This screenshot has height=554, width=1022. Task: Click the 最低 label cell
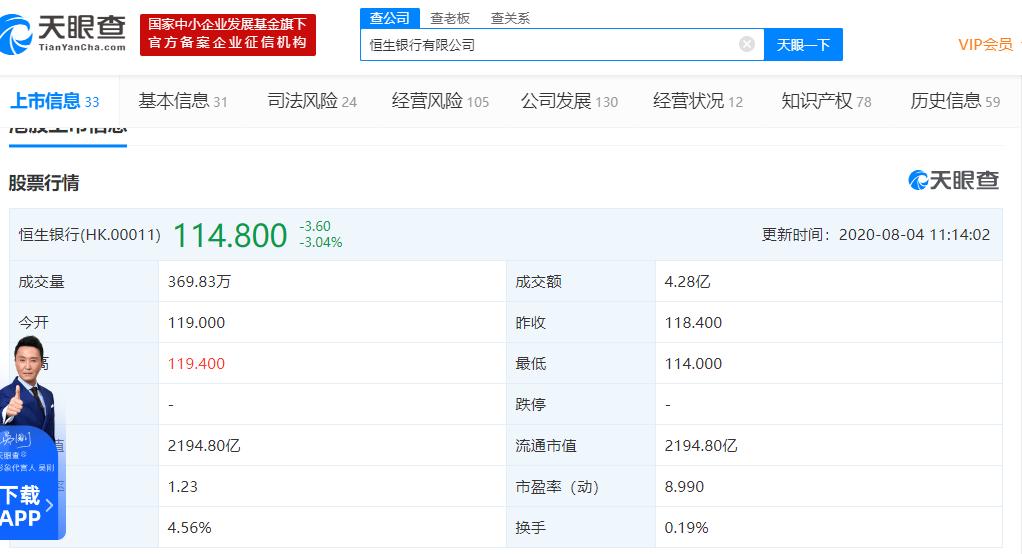pos(581,364)
